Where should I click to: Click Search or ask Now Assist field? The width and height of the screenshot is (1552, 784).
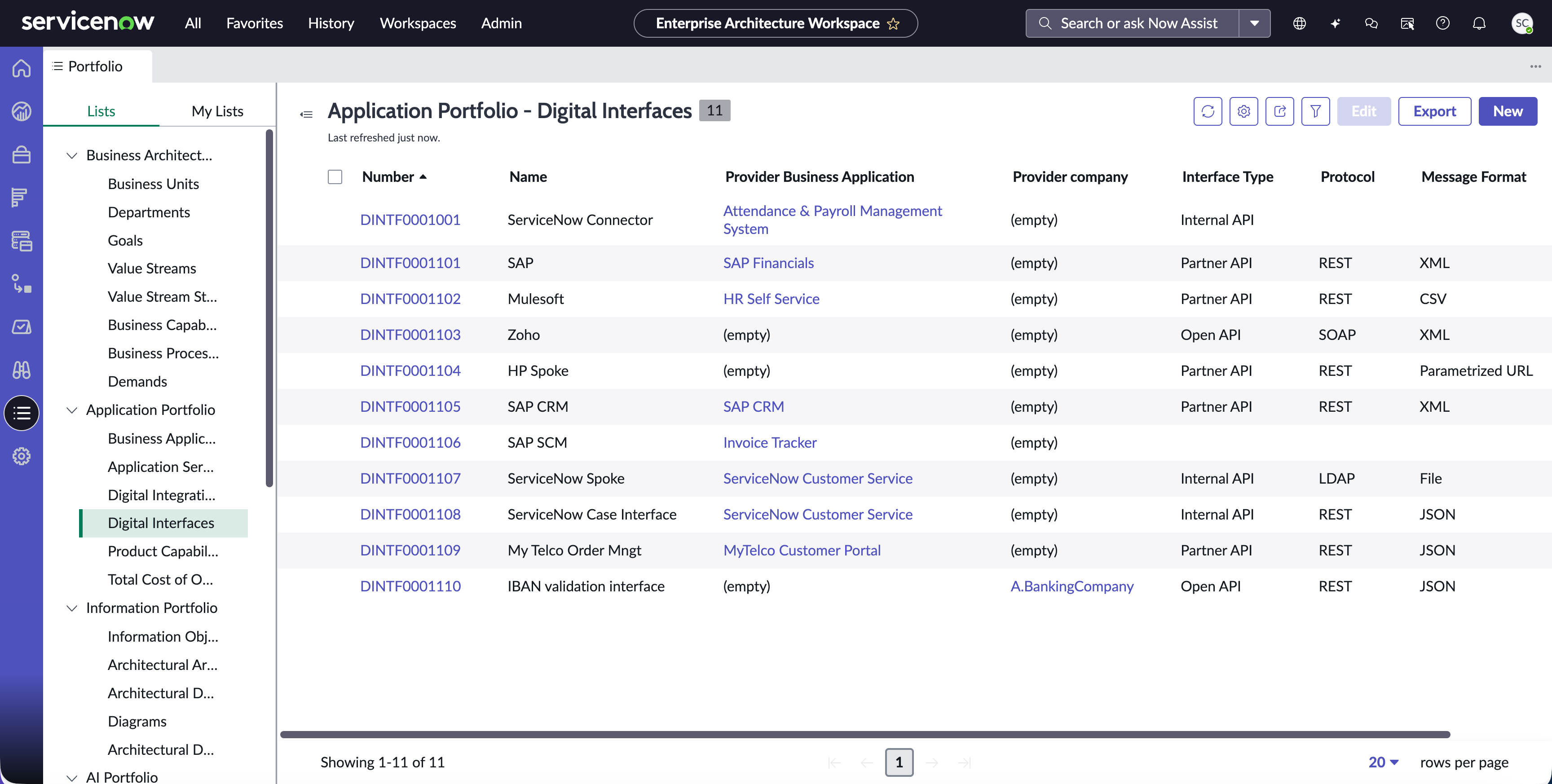pyautogui.click(x=1133, y=23)
